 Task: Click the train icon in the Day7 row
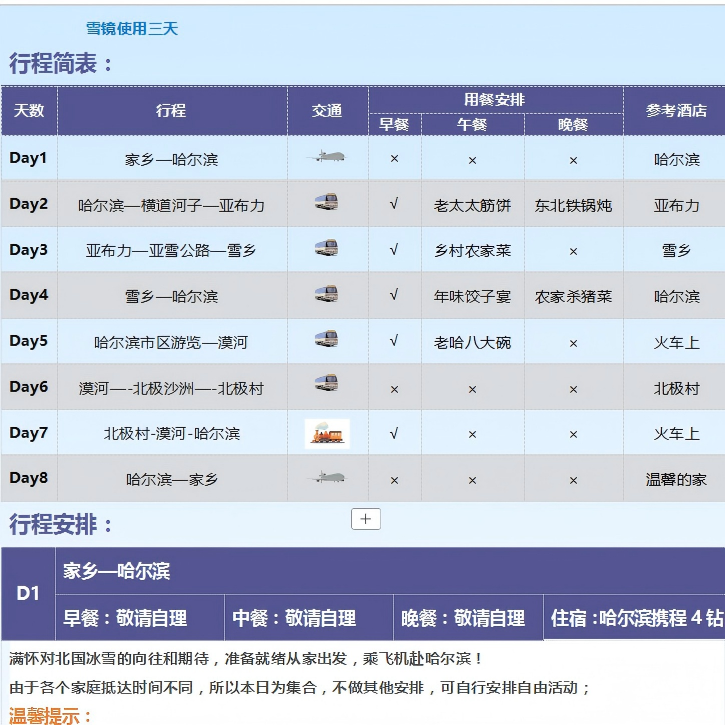(x=327, y=433)
